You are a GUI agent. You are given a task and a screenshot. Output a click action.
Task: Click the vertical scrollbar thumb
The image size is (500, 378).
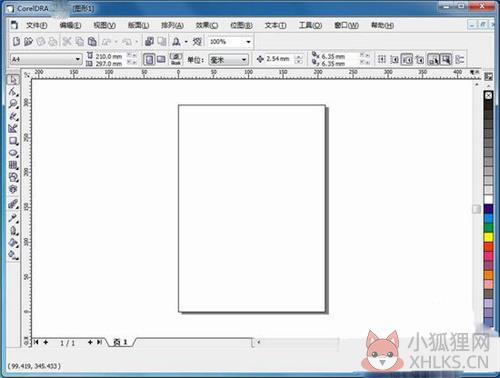pyautogui.click(x=477, y=209)
